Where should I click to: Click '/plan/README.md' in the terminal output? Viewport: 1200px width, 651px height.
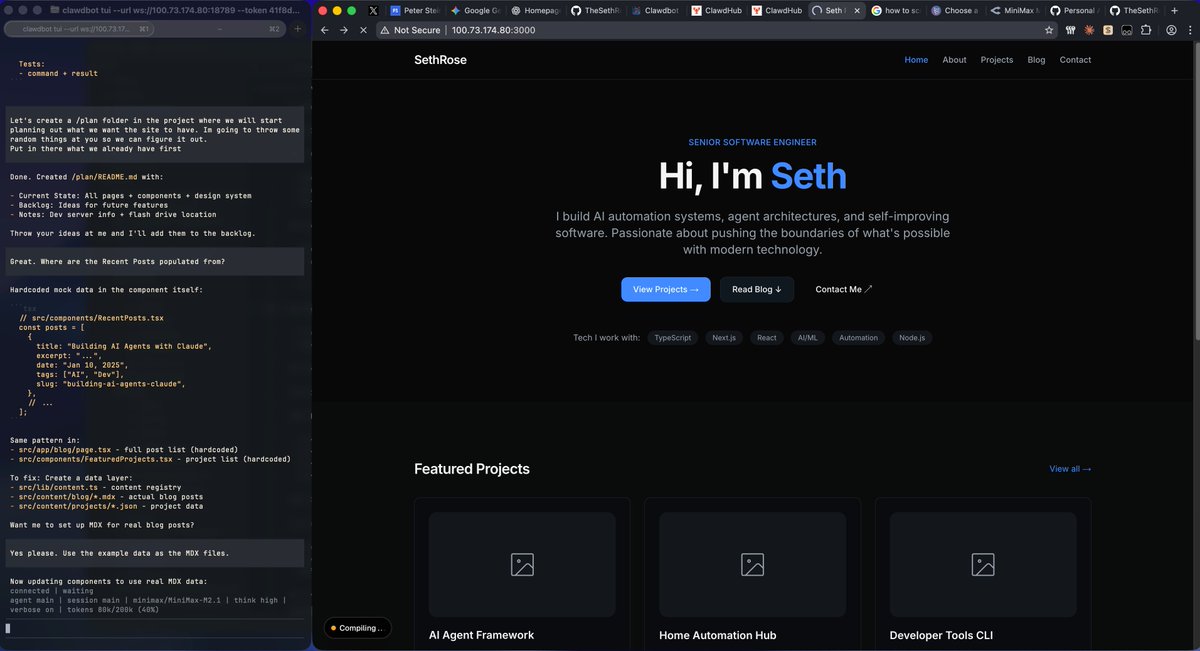pyautogui.click(x=102, y=176)
